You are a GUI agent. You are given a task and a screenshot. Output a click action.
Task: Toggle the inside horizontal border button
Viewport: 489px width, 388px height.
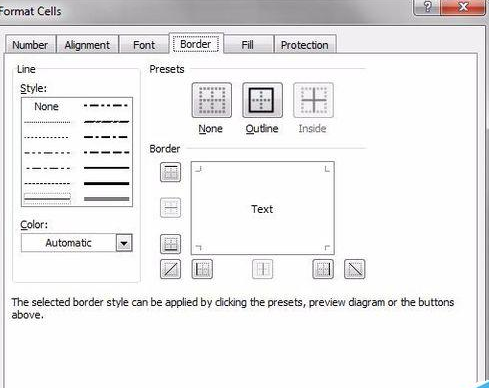(170, 208)
